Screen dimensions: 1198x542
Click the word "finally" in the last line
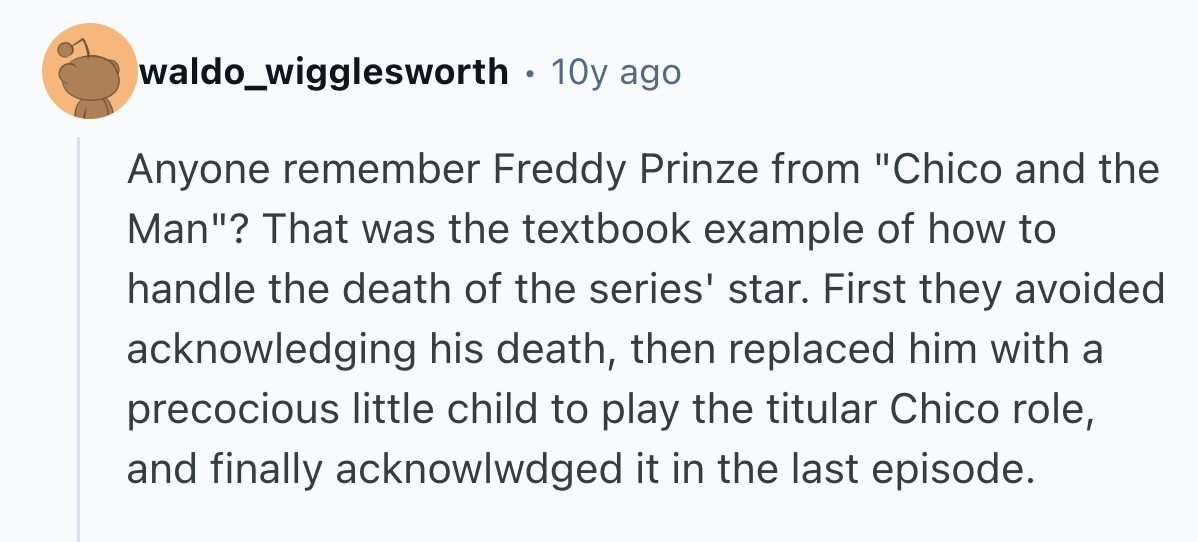(262, 469)
